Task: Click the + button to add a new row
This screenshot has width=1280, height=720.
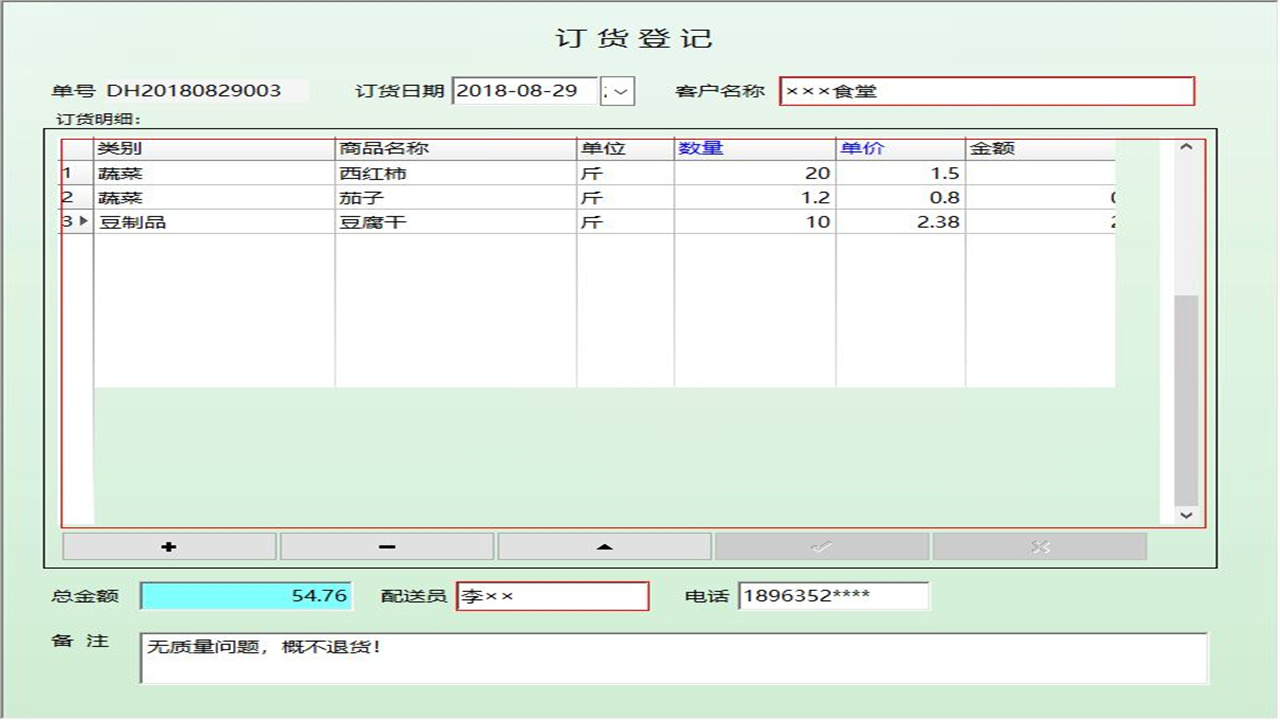Action: pos(170,546)
